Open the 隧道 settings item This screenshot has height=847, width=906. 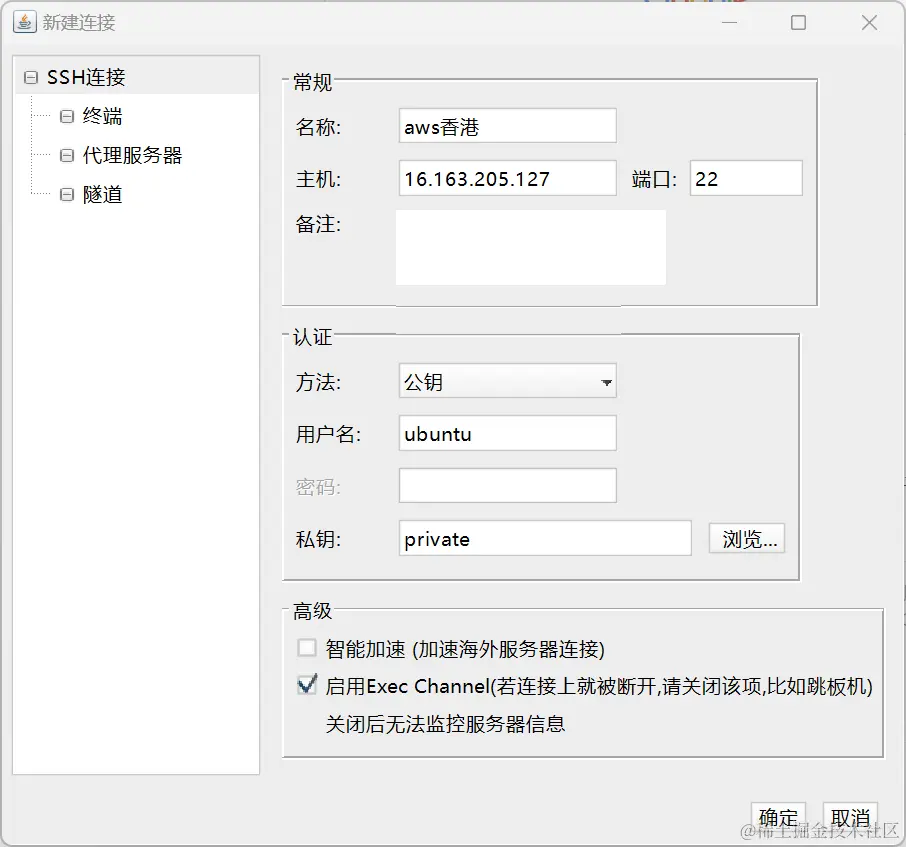[x=102, y=195]
